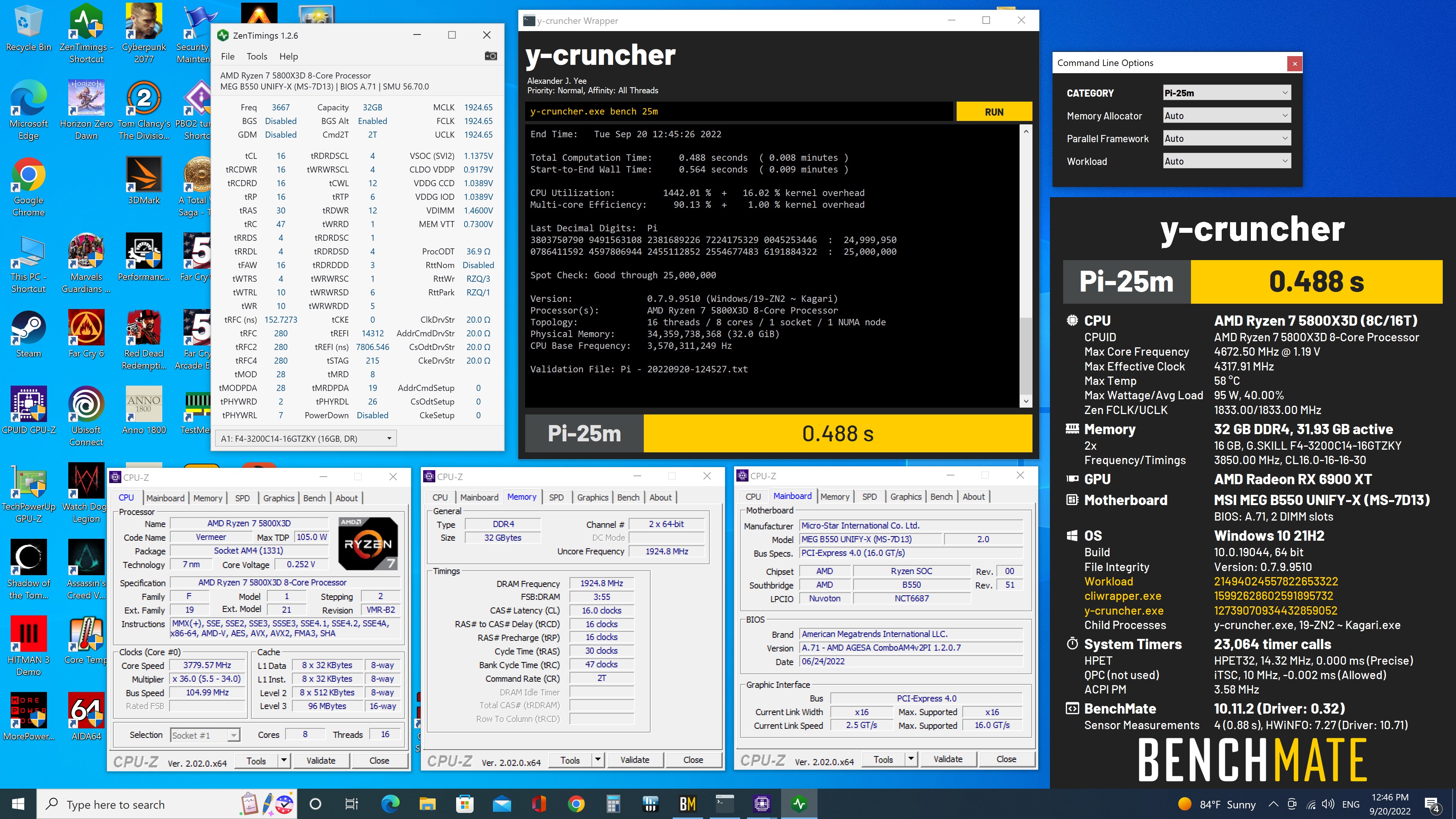Open ZenTimings Tools menu
Image resolution: width=1456 pixels, height=819 pixels.
coord(257,56)
